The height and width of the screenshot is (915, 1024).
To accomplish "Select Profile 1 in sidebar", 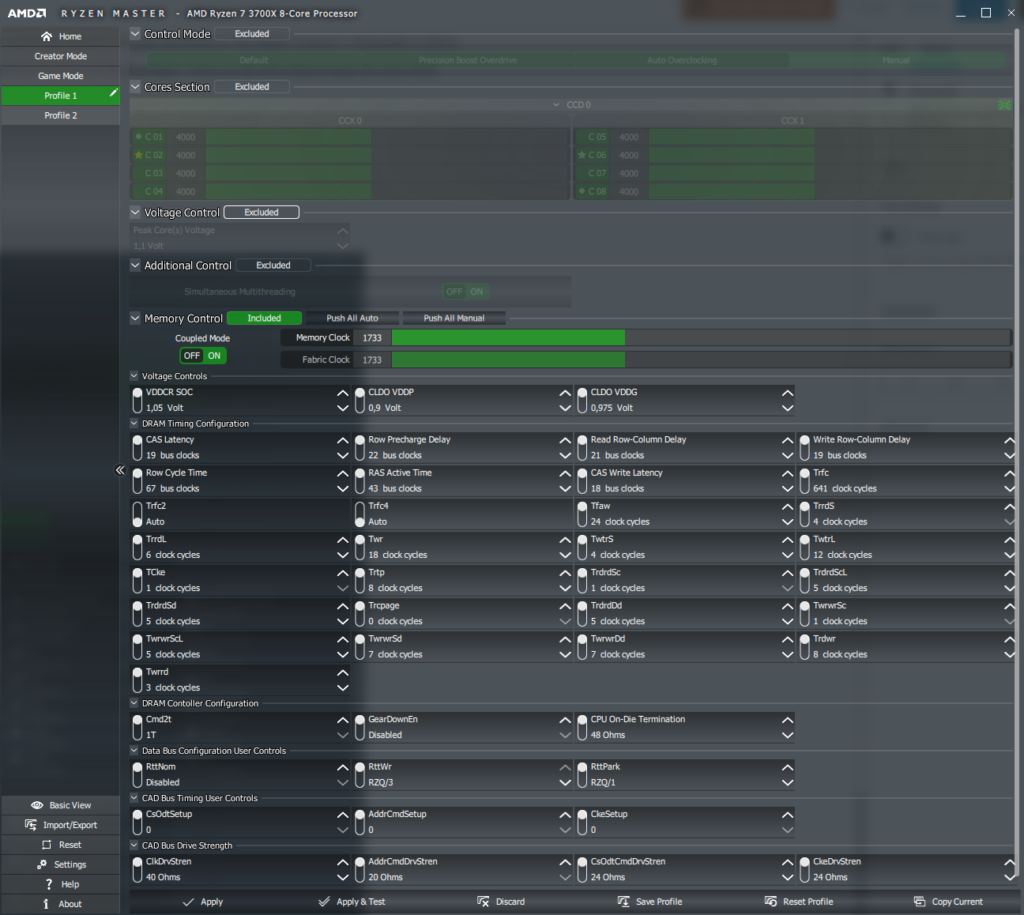I will coord(60,95).
